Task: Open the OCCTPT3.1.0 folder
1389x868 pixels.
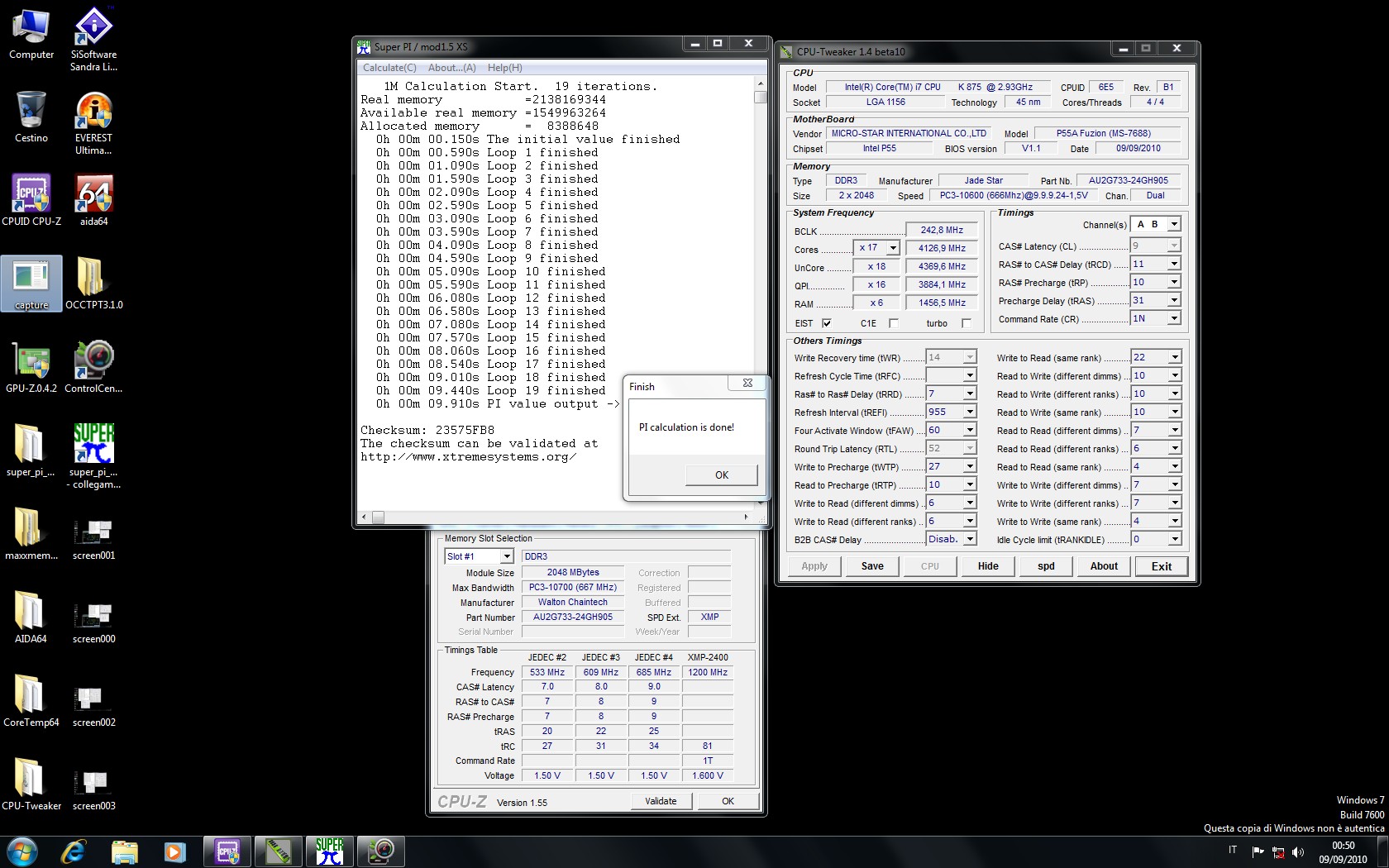Action: click(93, 284)
